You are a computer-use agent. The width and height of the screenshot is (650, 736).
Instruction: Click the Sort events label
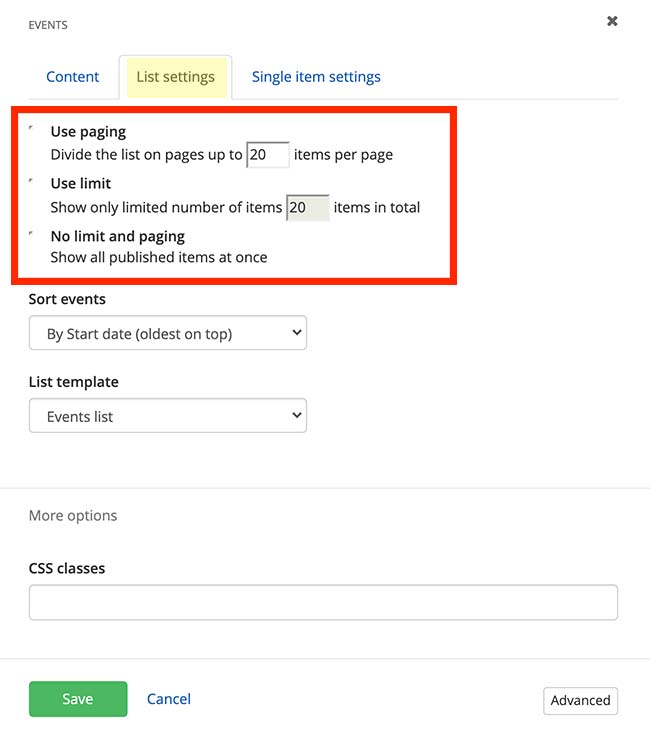click(x=67, y=299)
